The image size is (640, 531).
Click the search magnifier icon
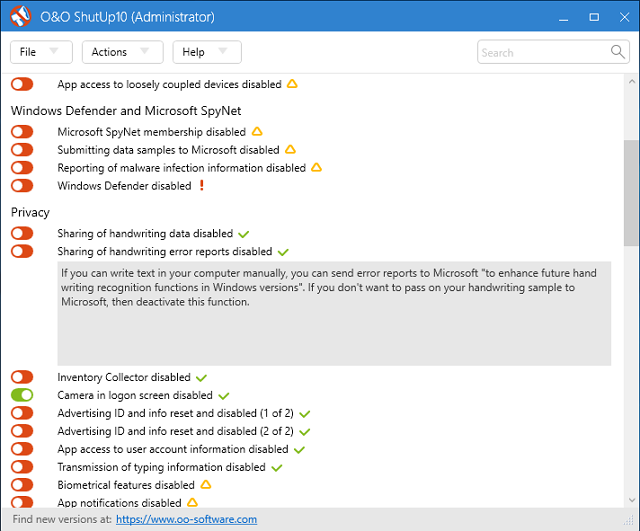click(619, 52)
